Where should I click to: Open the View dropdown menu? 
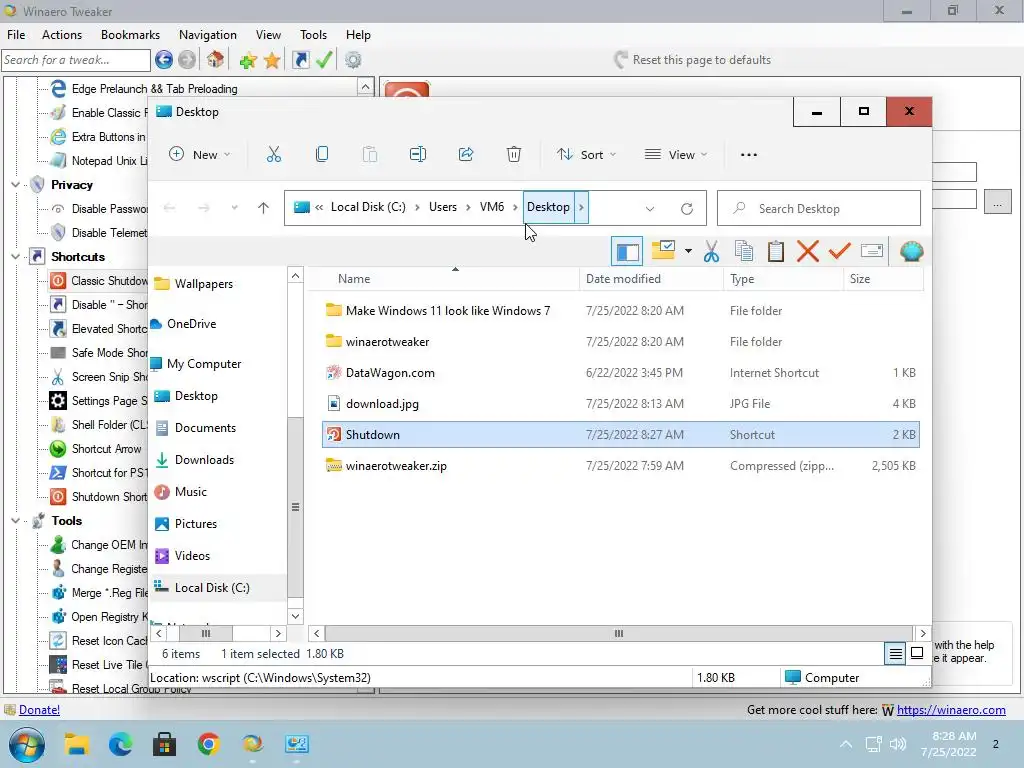click(x=675, y=155)
